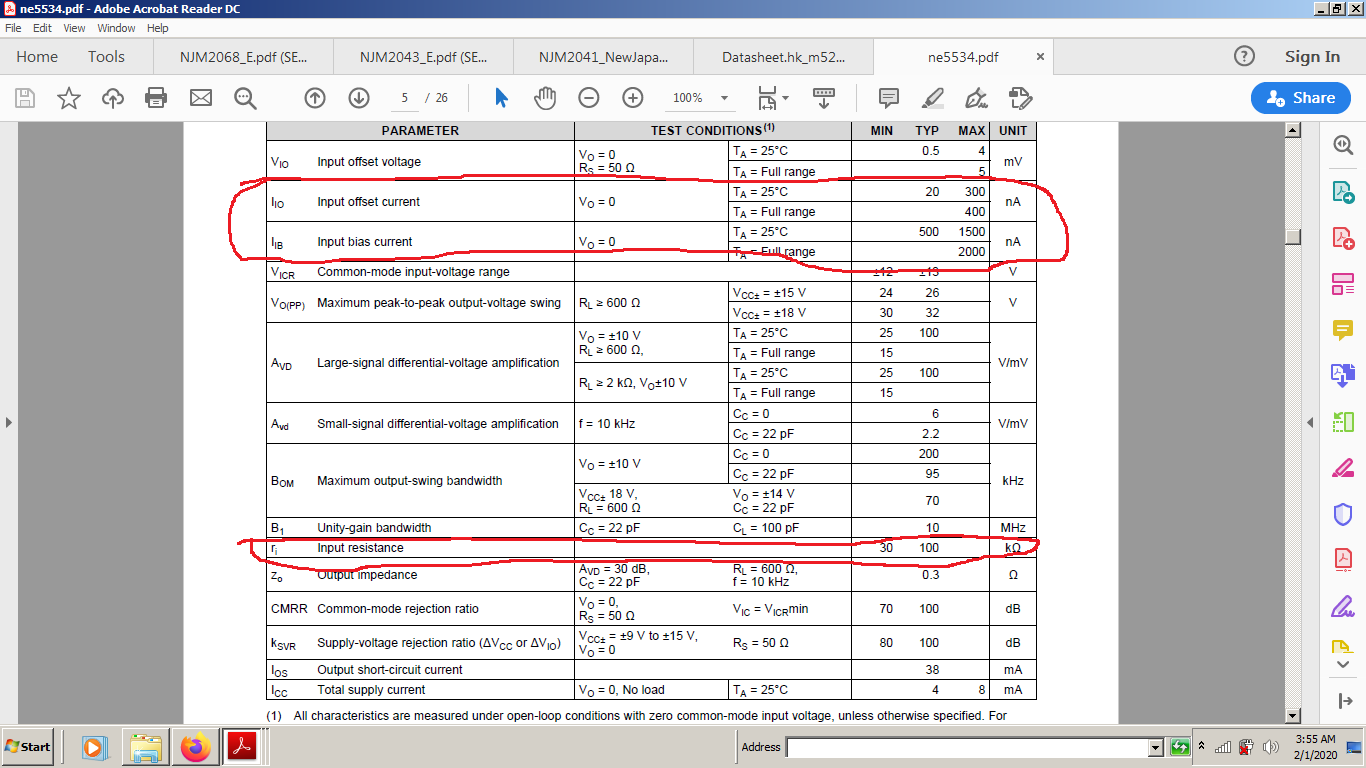Send file by email envelope icon
Viewport: 1366px width, 768px height.
click(201, 98)
